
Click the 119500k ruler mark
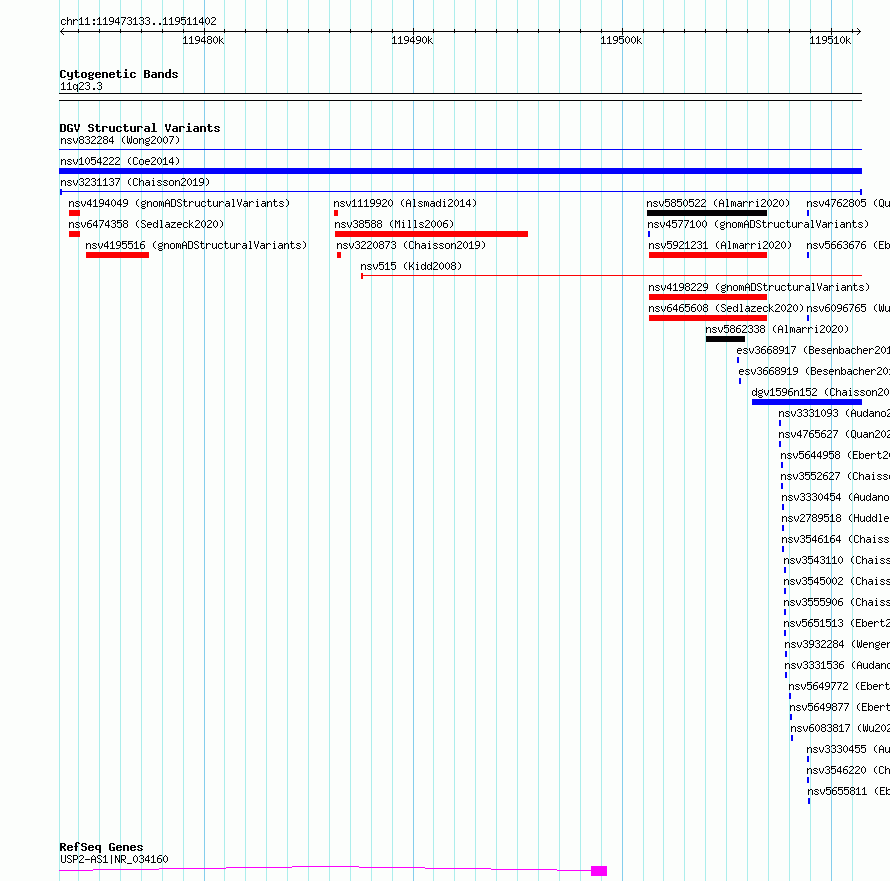[621, 40]
